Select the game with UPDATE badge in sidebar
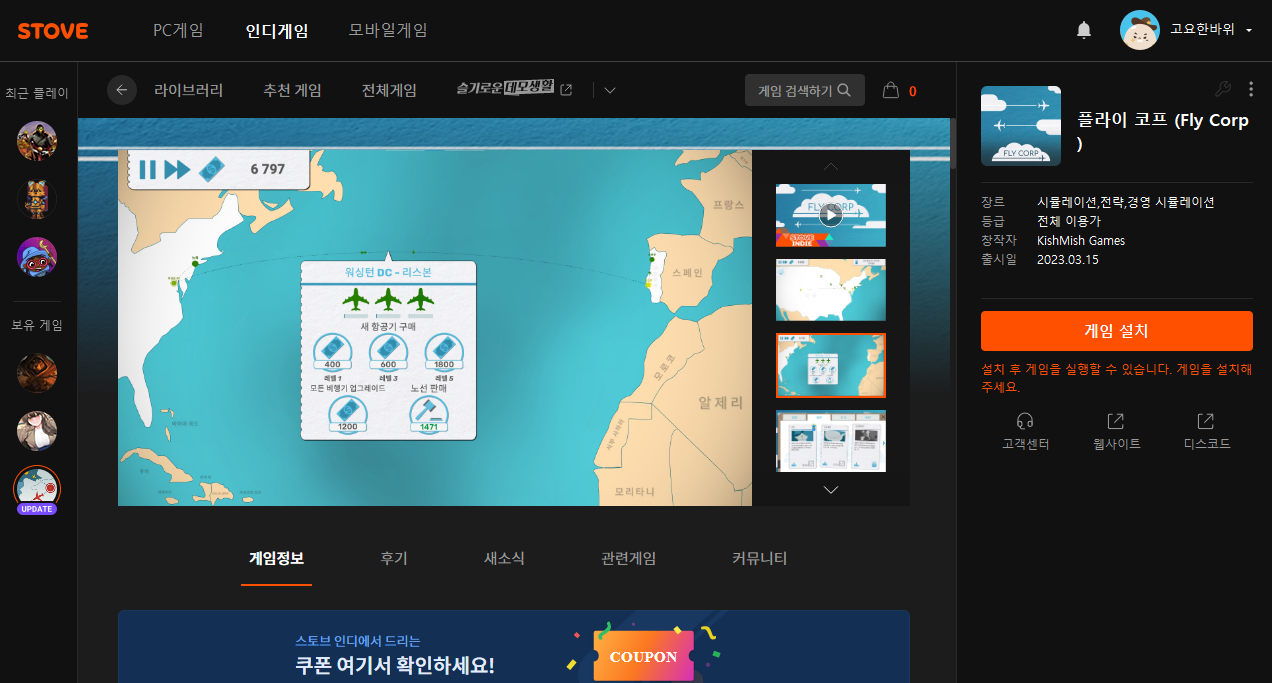The image size is (1272, 683). 37,488
